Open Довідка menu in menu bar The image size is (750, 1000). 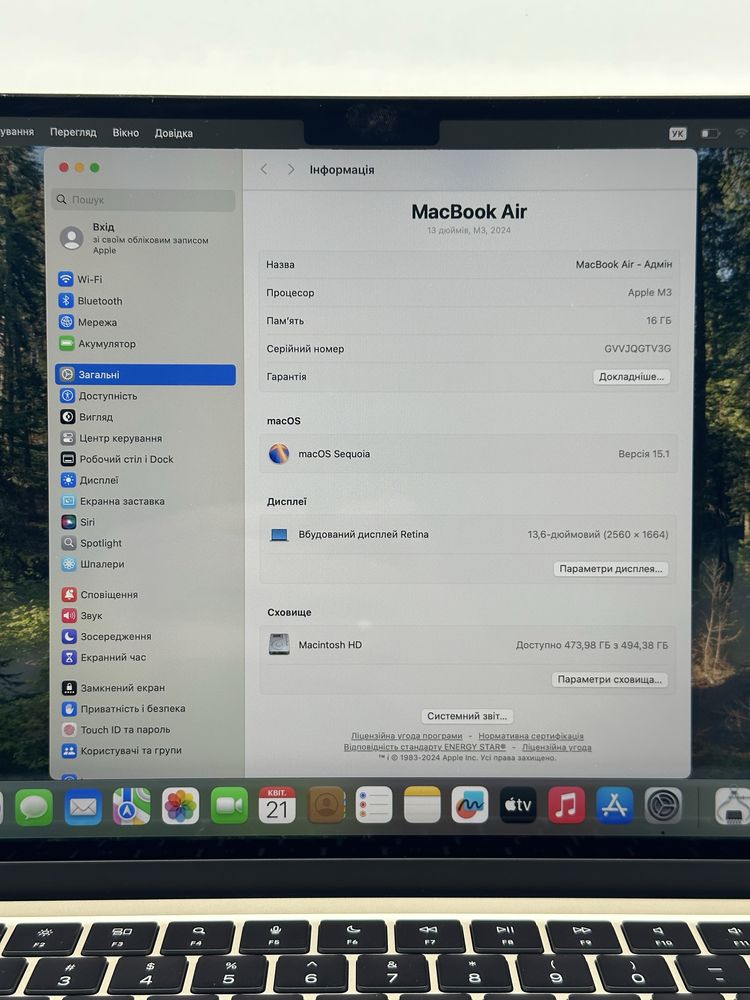[x=173, y=133]
